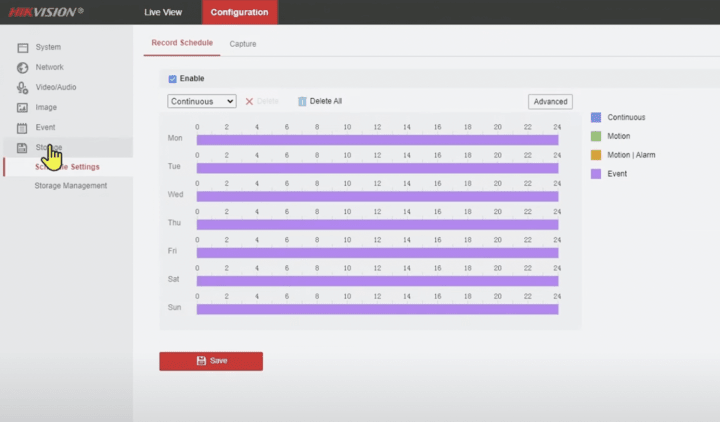Click the Network globe icon

tap(22, 67)
